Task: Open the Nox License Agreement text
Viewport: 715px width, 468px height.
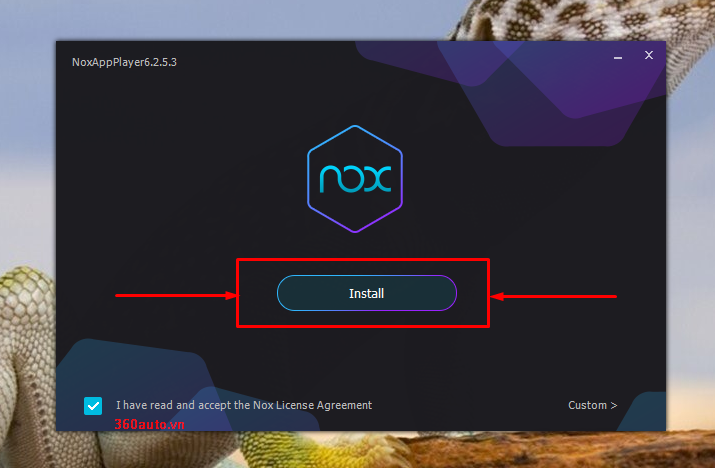Action: (312, 405)
